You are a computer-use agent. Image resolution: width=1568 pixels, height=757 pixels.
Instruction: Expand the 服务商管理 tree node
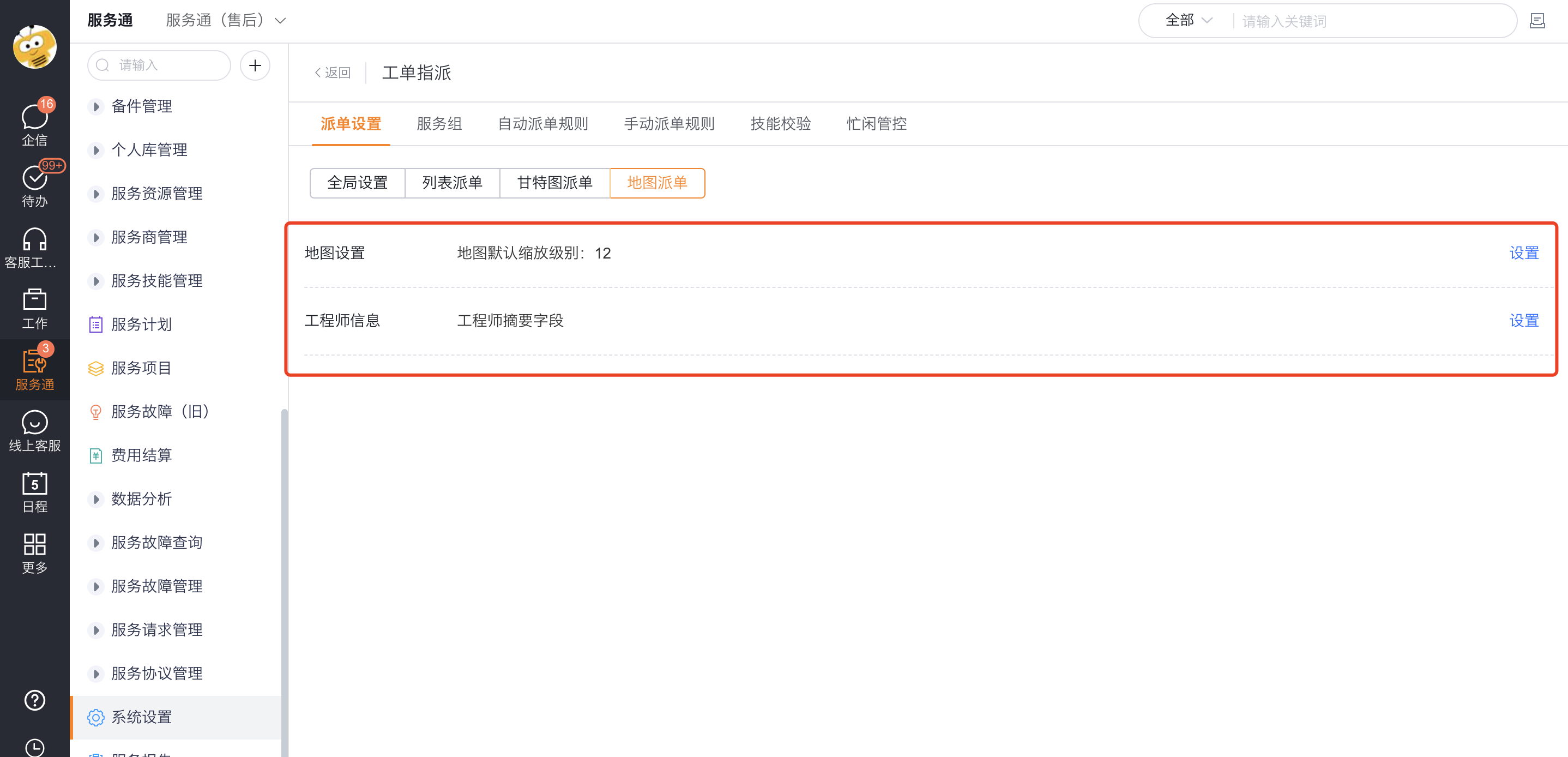click(95, 237)
